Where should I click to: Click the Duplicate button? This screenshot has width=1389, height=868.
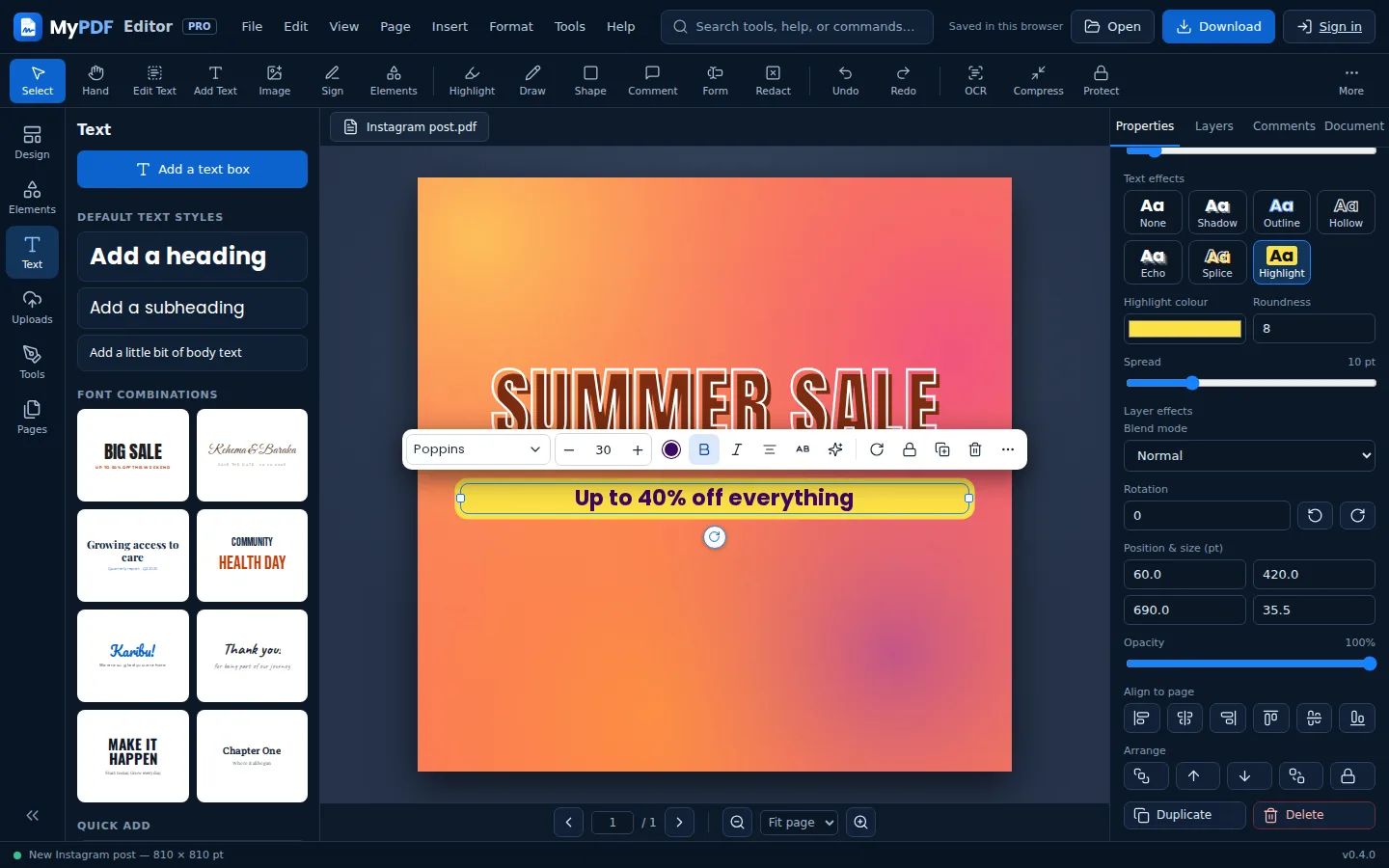(1185, 815)
